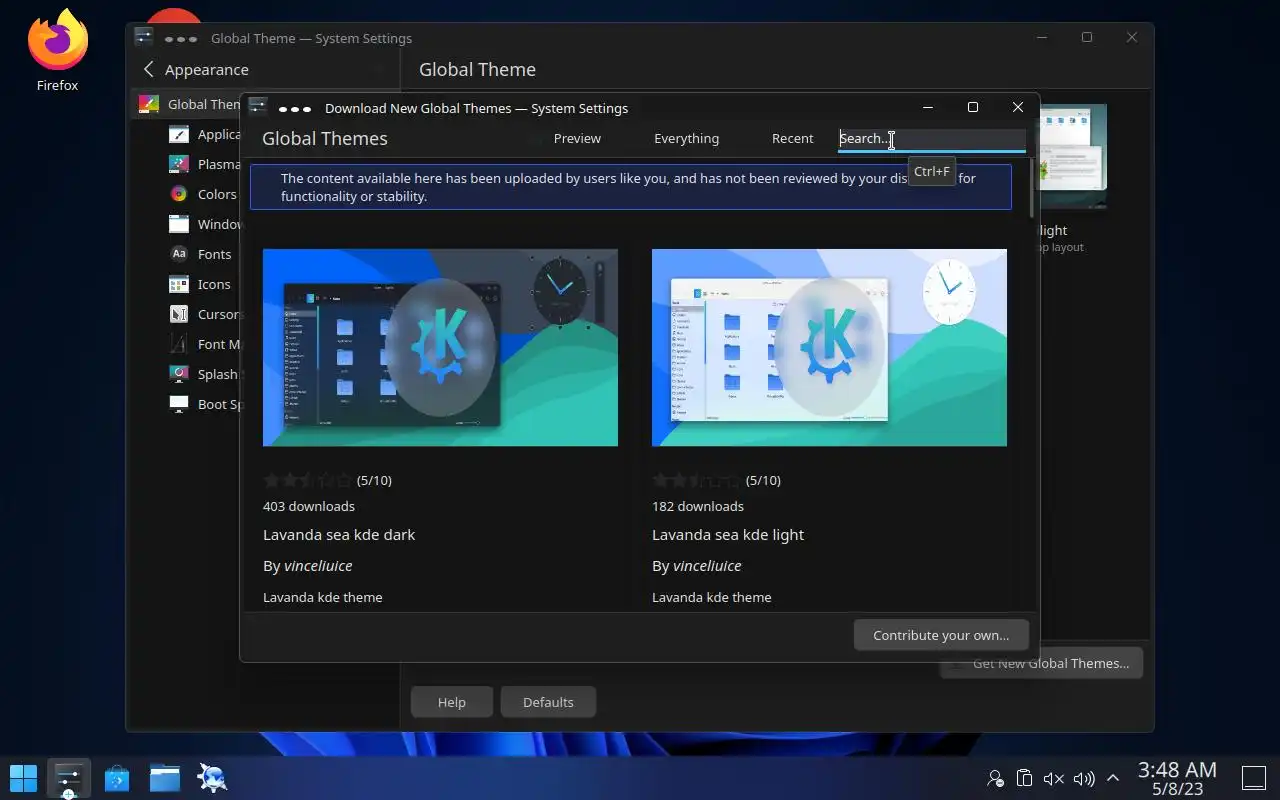
Task: Select the Fonts 'Aa' icon
Action: pyautogui.click(x=179, y=254)
